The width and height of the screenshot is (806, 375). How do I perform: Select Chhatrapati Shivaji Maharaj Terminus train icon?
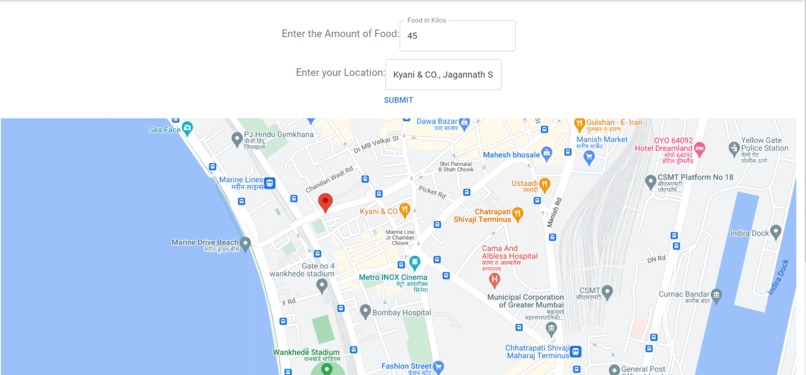tap(576, 352)
